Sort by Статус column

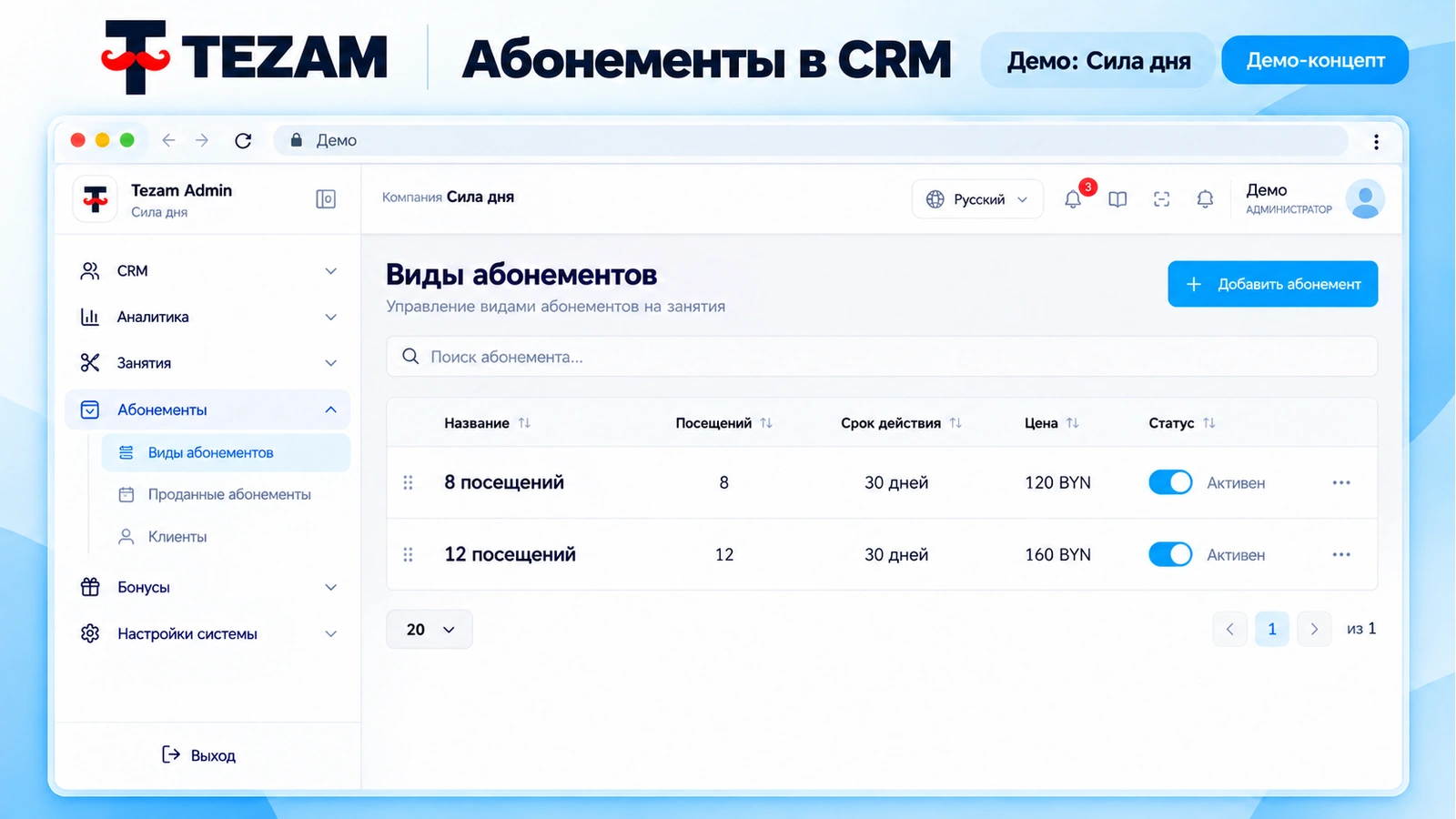click(x=1208, y=423)
